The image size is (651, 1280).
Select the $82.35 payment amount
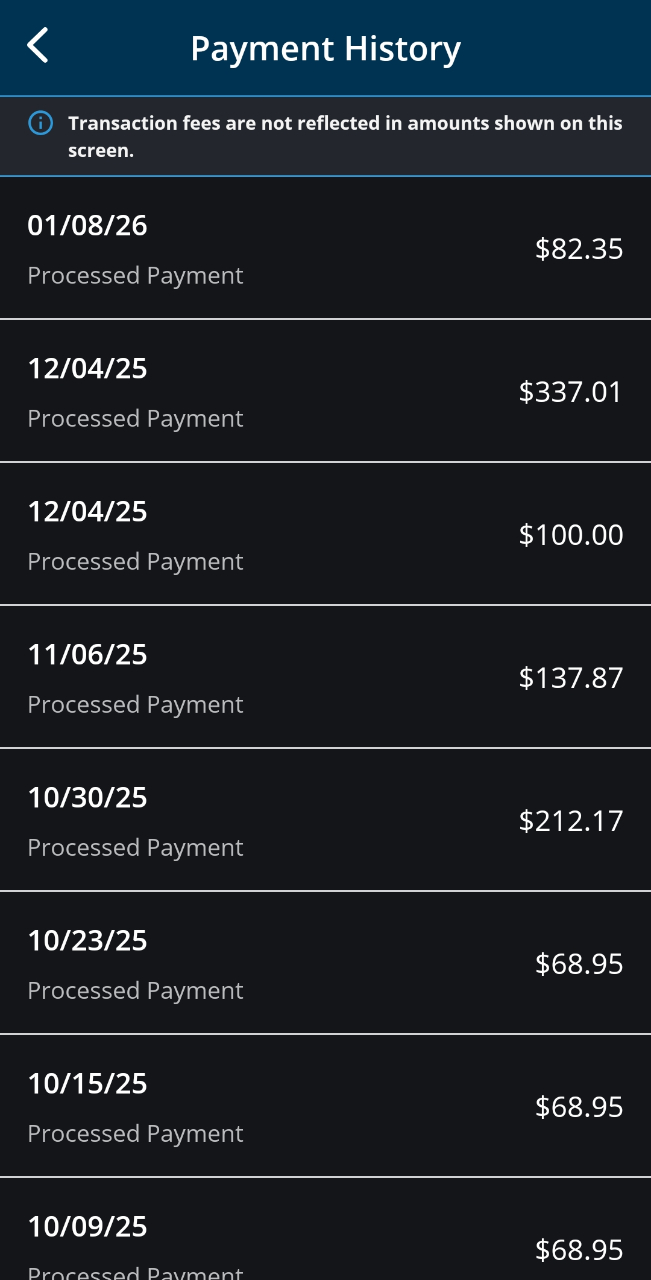pos(579,249)
